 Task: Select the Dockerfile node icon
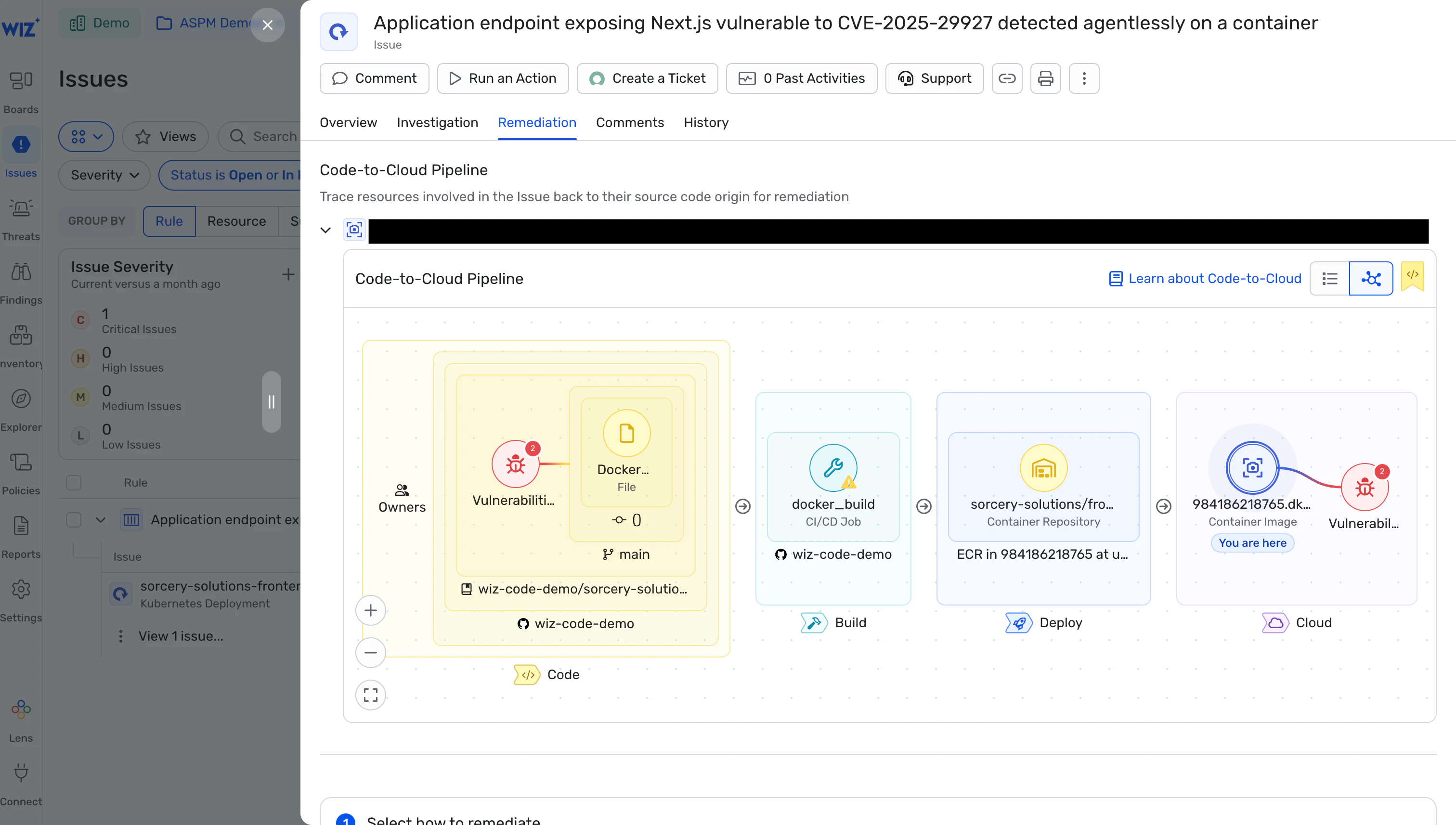point(626,434)
